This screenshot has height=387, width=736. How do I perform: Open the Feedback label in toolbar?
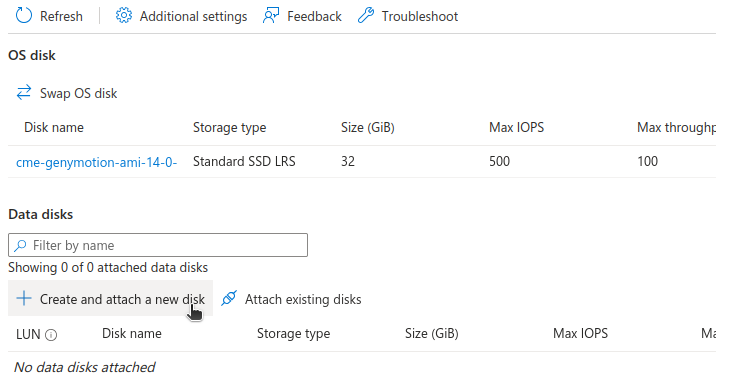[x=314, y=16]
